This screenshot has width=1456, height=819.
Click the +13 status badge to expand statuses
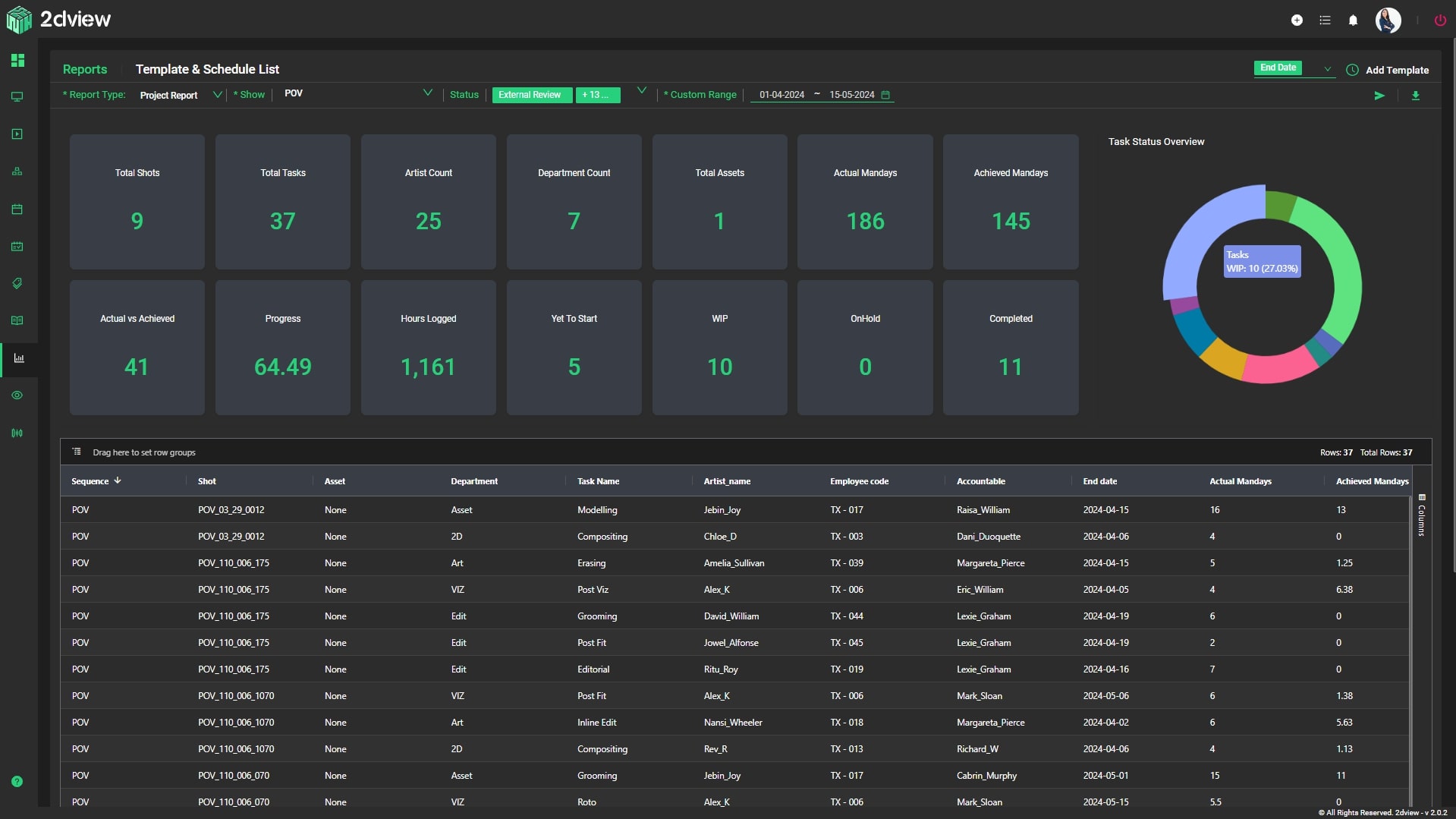pos(598,95)
